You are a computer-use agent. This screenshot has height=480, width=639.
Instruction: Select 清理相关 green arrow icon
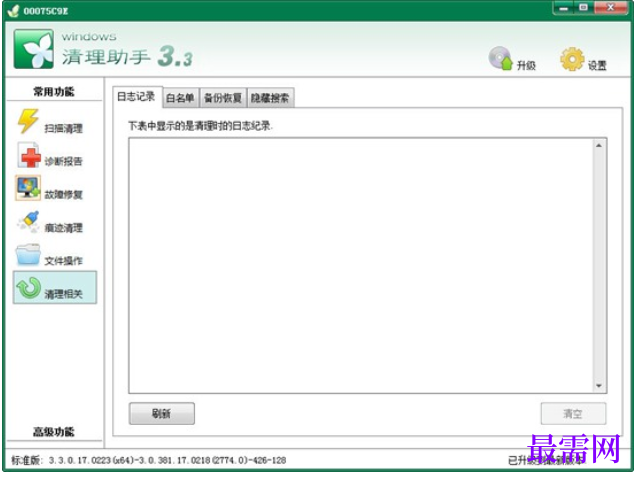29,288
